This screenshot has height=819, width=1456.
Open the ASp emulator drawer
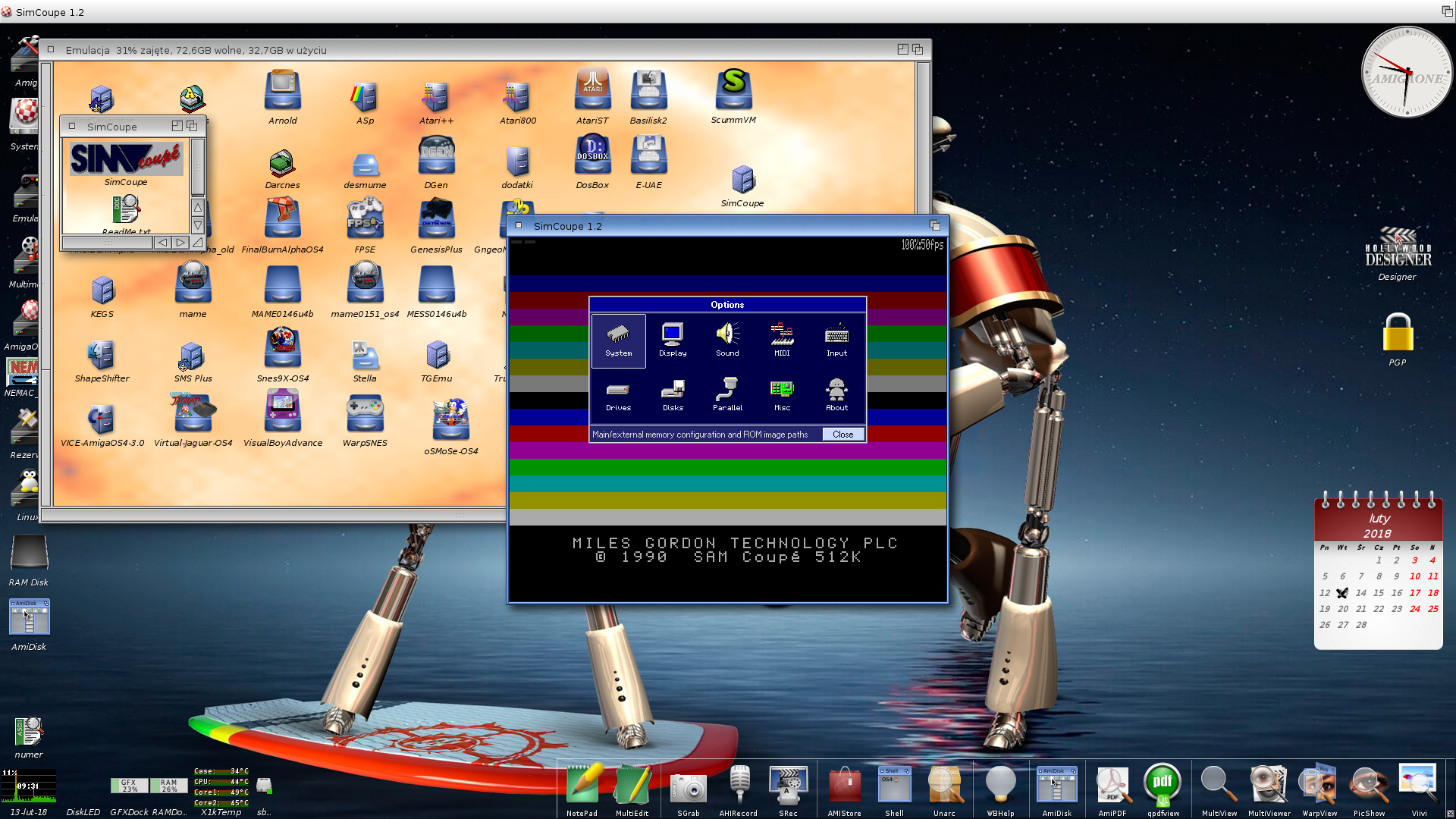pos(365,102)
